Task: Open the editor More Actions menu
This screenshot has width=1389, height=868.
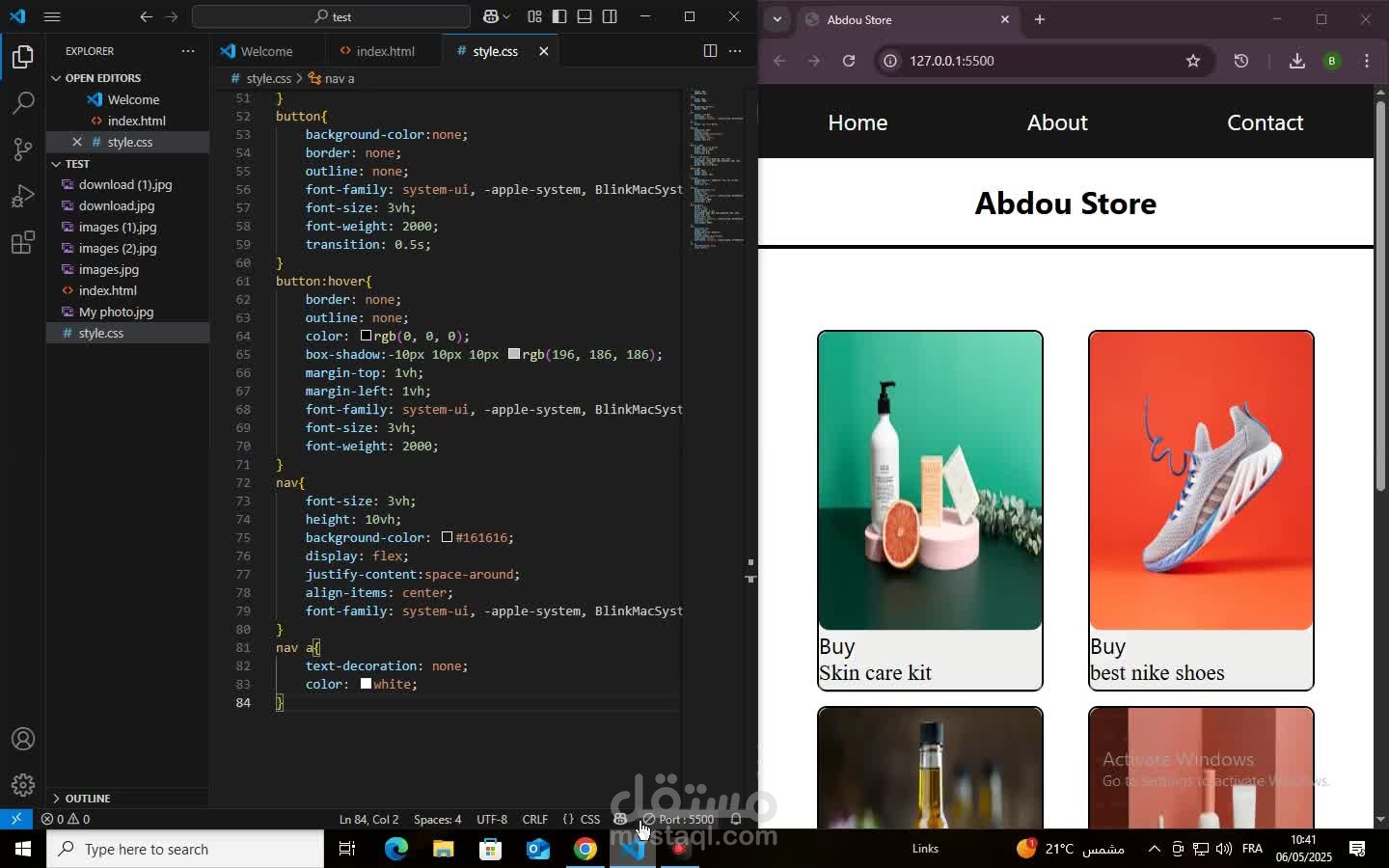Action: coord(735,51)
